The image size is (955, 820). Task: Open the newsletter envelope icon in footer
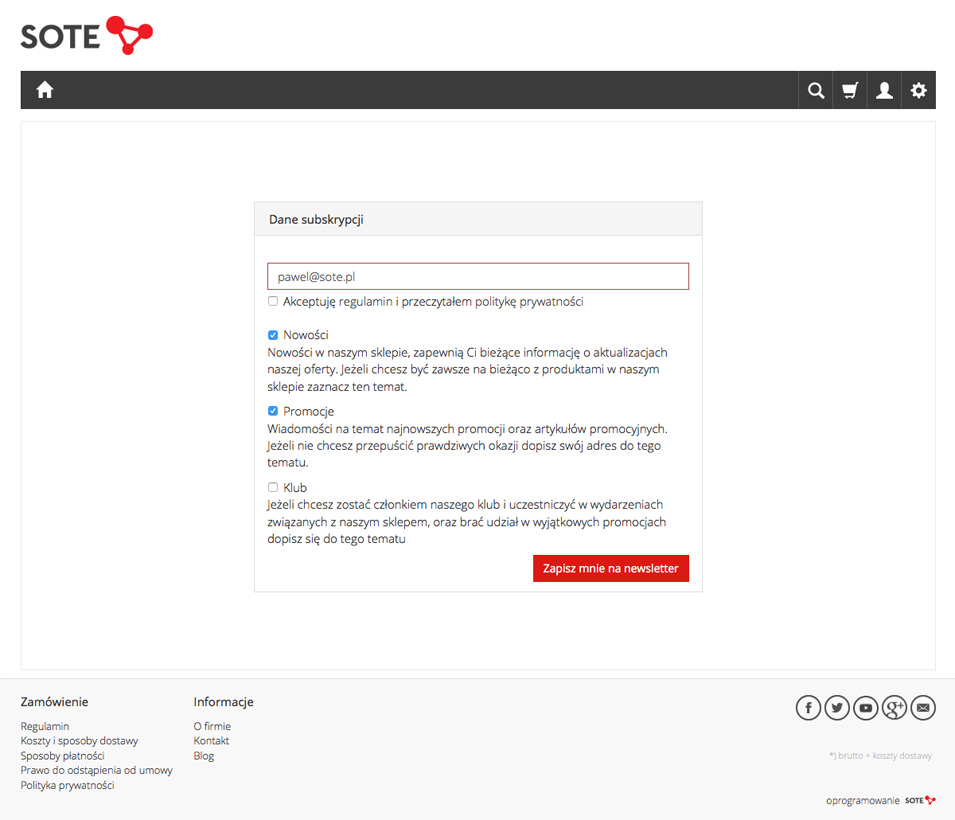tap(923, 708)
